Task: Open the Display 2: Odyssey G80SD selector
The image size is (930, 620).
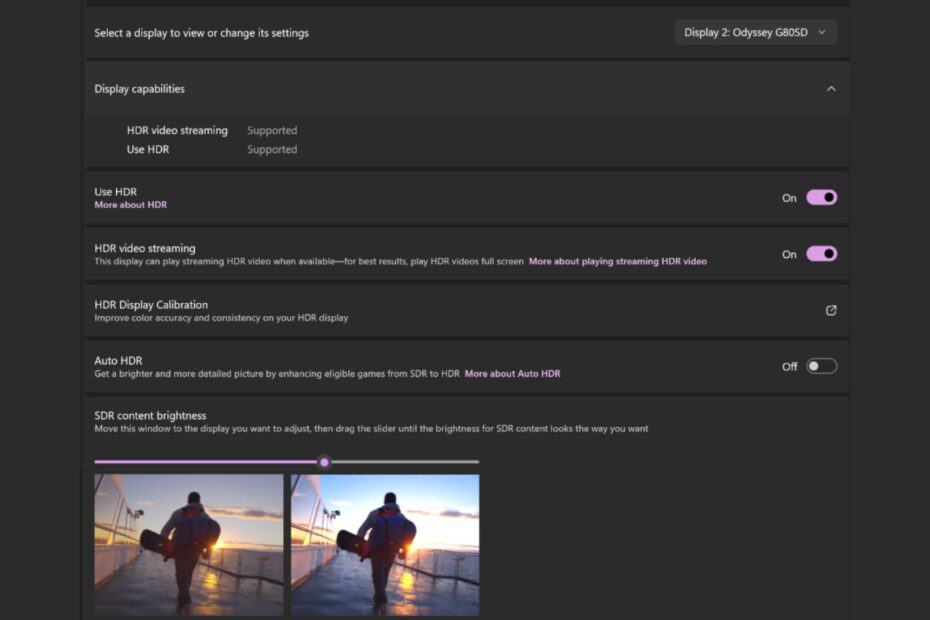Action: (755, 31)
